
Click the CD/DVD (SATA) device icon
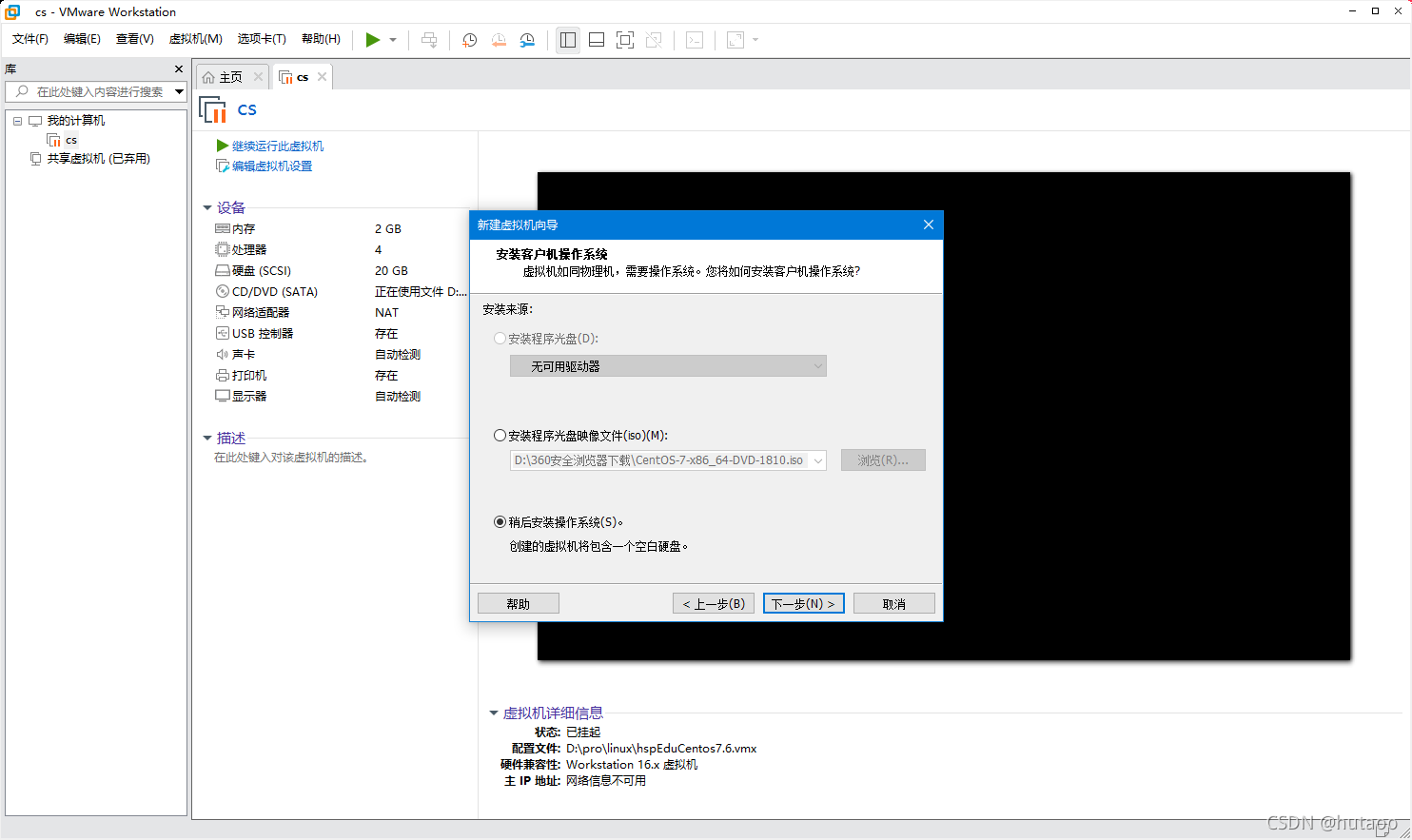click(223, 291)
